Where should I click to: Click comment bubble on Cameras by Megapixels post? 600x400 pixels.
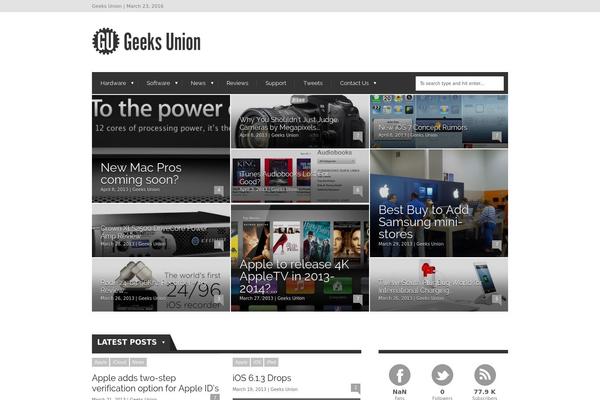point(357,136)
